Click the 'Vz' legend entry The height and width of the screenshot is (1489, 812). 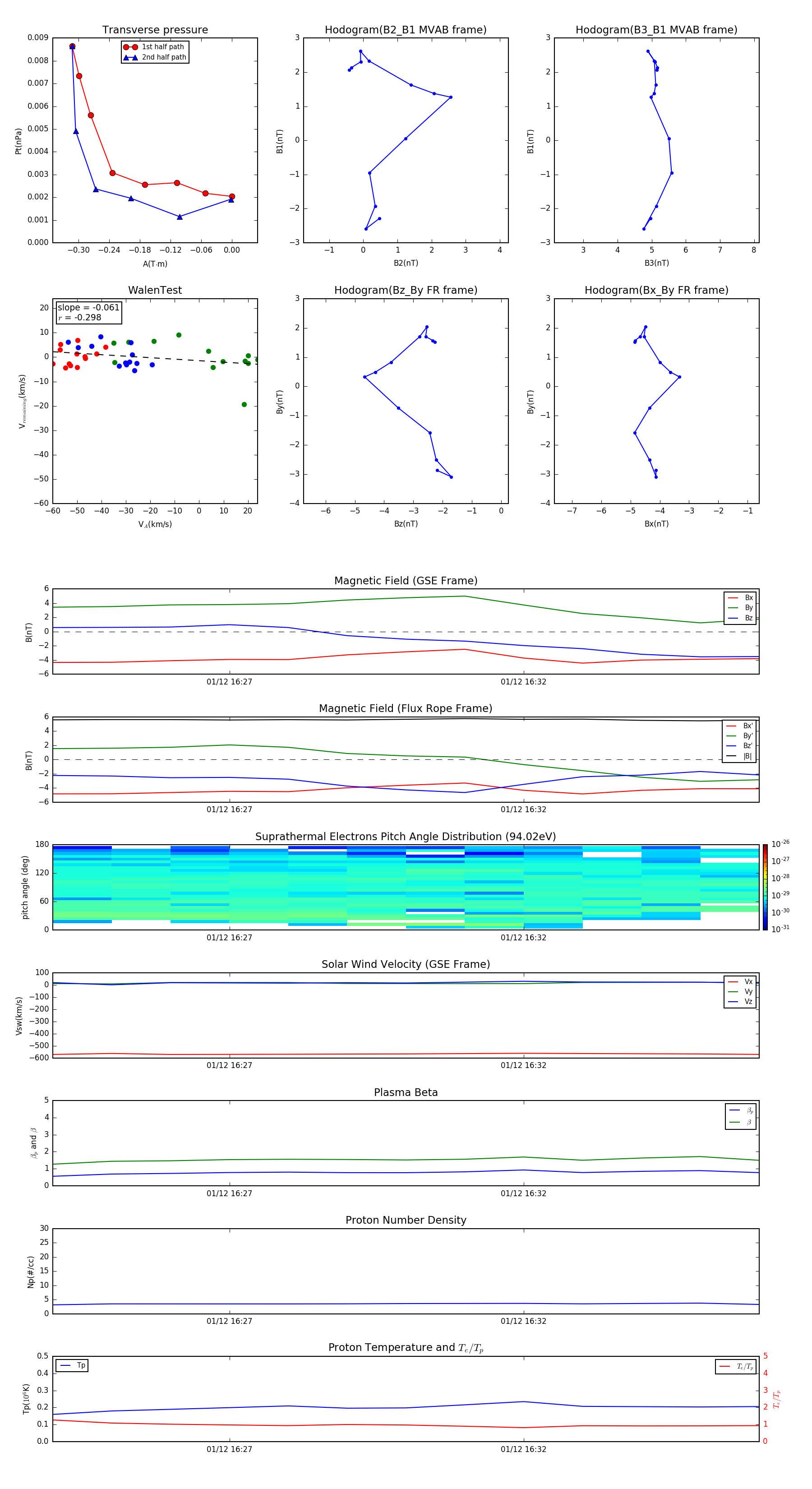(741, 1002)
